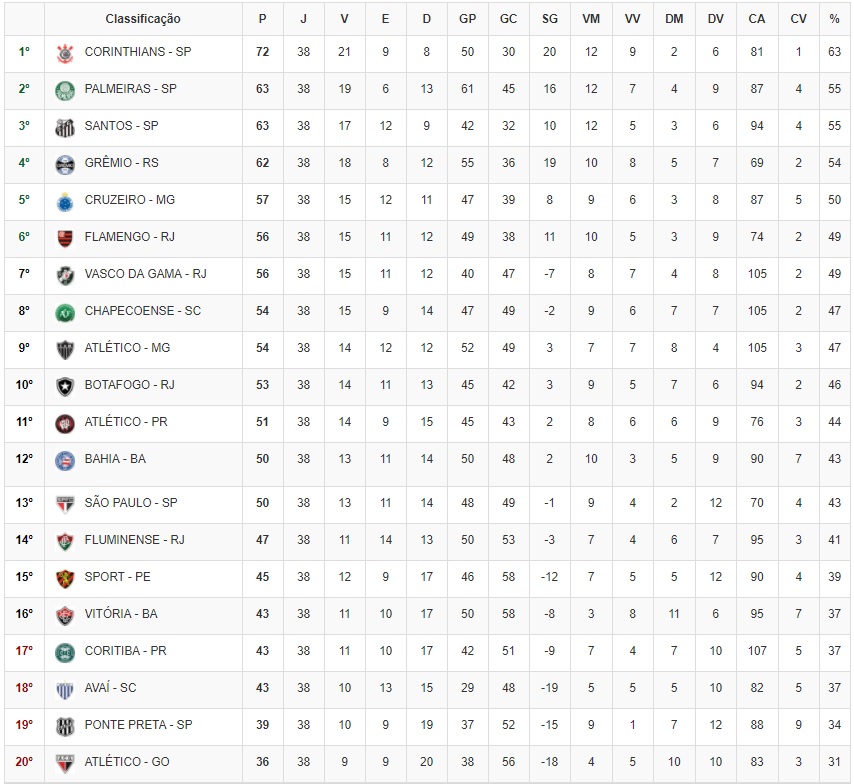This screenshot has height=784, width=854.
Task: Select the Santos club crest
Action: pos(65,127)
